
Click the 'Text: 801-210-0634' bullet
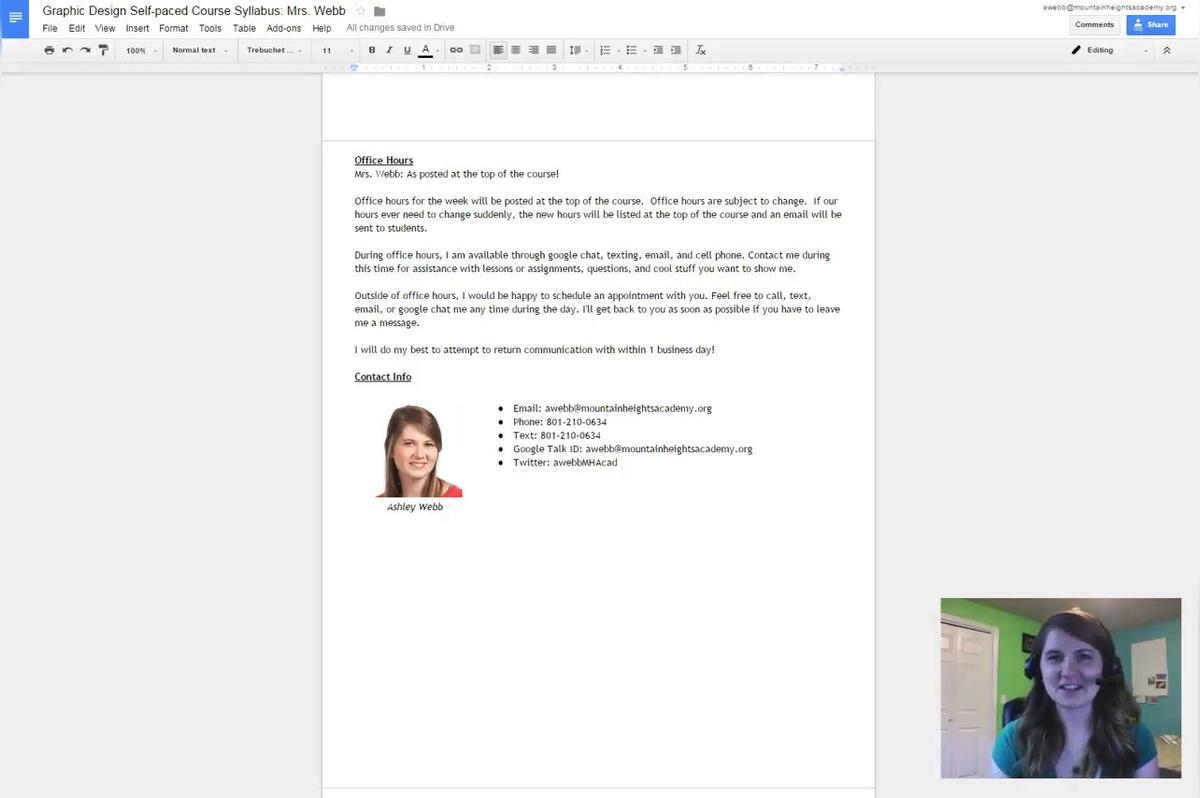click(x=557, y=436)
